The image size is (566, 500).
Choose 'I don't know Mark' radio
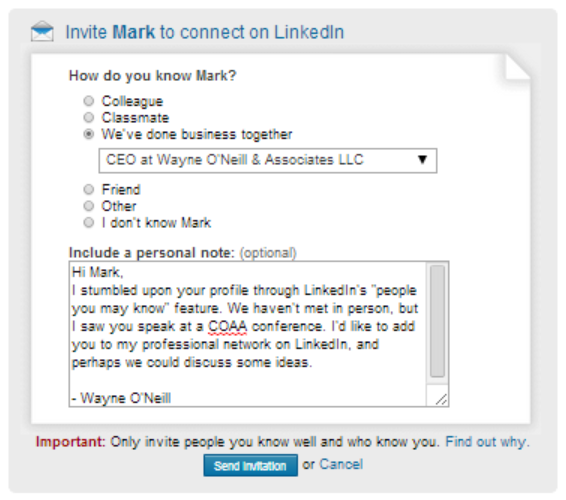pyautogui.click(x=89, y=223)
